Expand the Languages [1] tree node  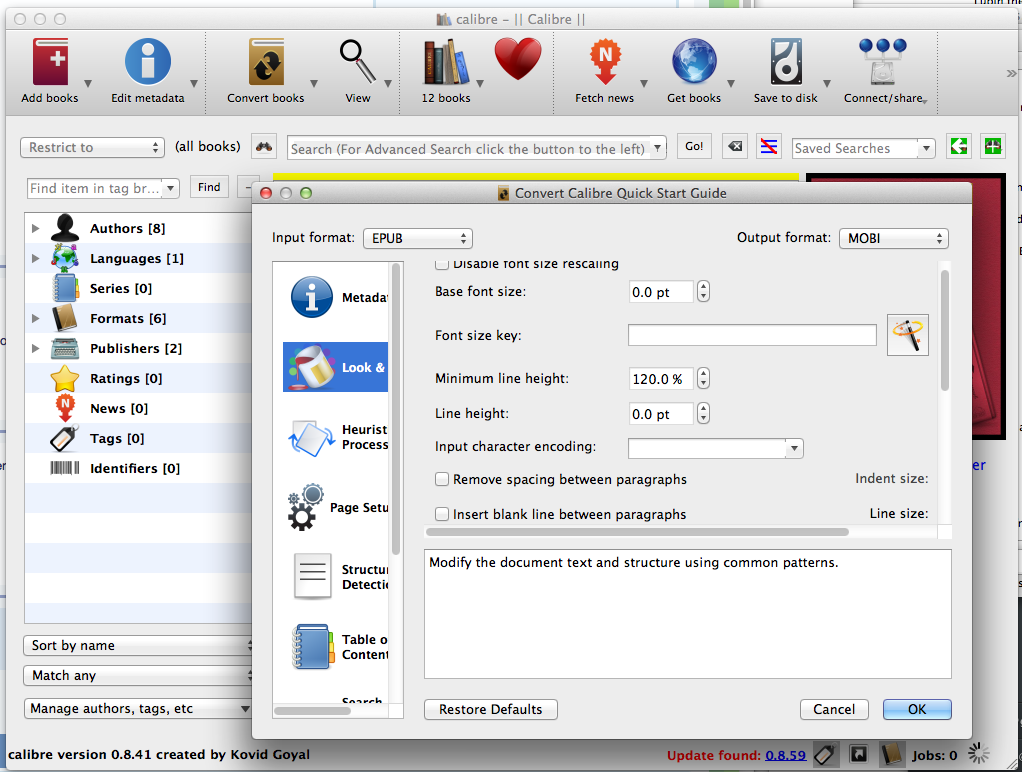(36, 258)
